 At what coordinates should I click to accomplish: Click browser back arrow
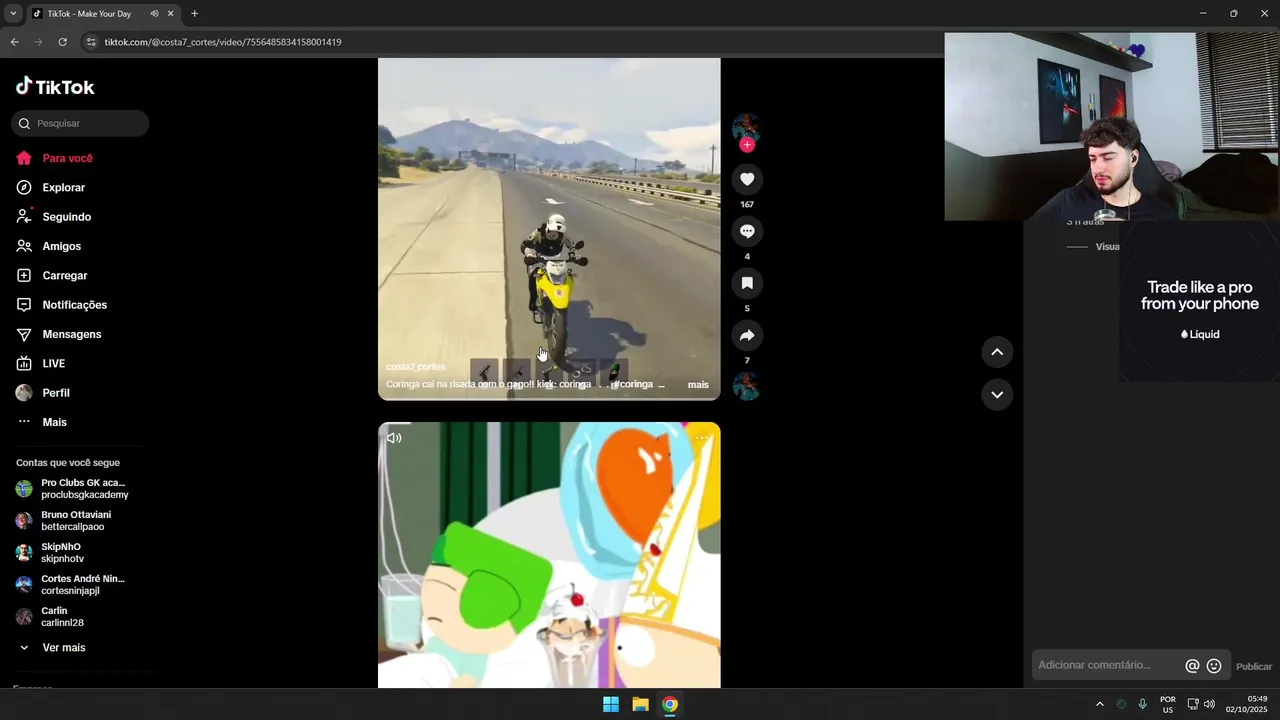14,42
